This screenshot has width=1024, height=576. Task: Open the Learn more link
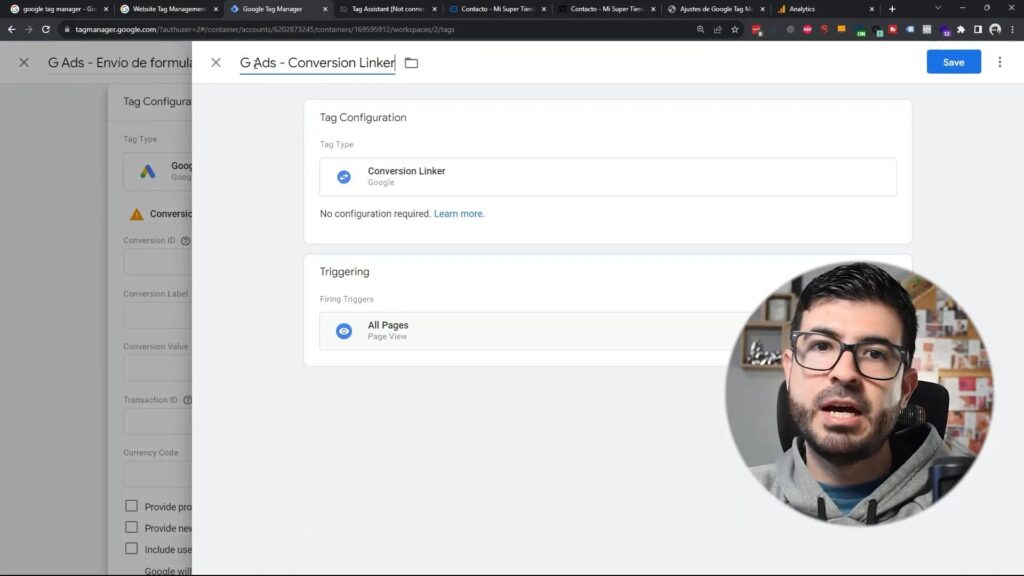[459, 214]
